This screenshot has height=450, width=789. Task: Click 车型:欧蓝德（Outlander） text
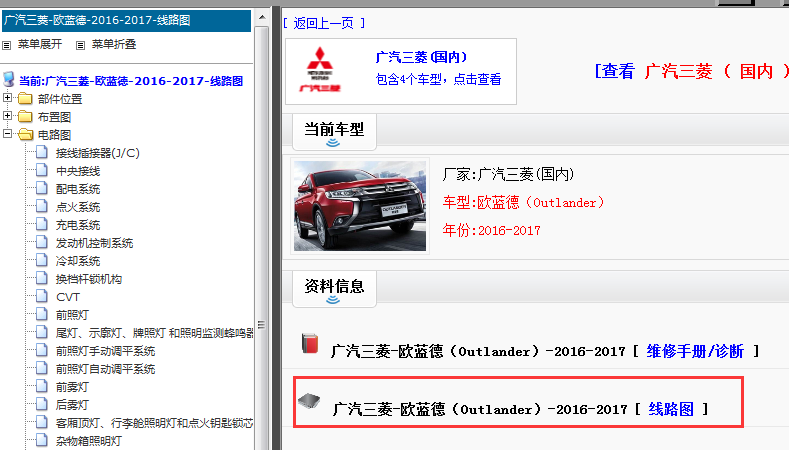pos(523,203)
